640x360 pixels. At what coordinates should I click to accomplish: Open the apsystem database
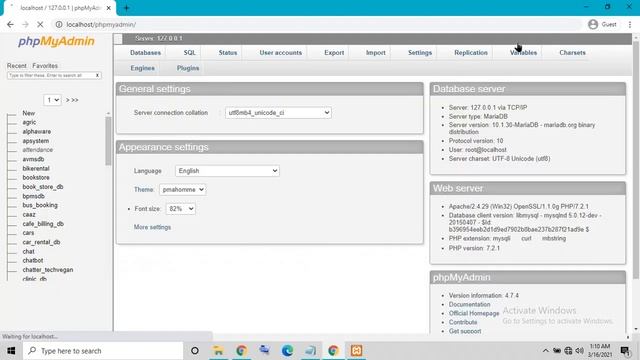tap(36, 141)
